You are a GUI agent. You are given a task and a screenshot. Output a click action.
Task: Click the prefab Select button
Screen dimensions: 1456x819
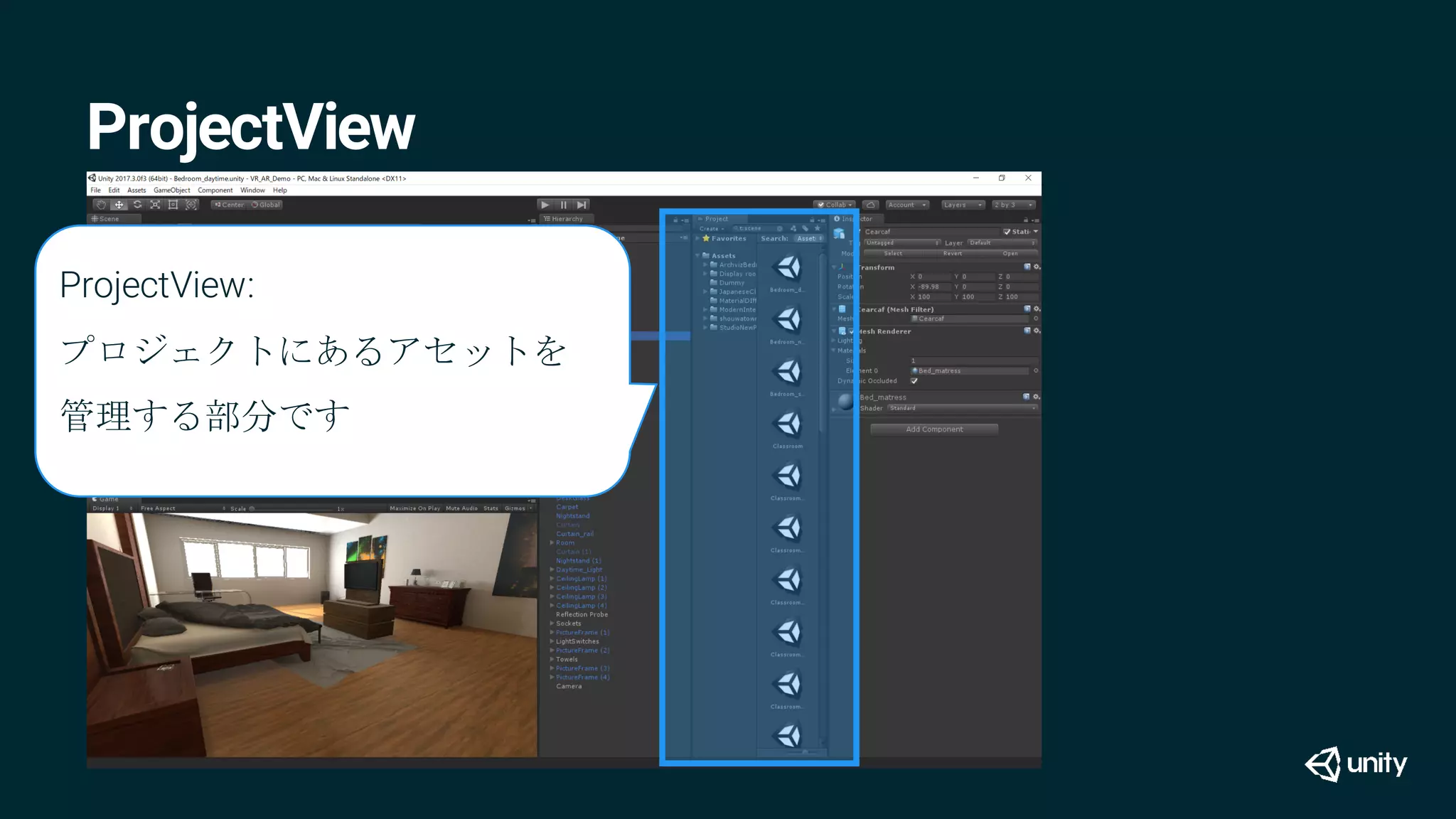893,254
